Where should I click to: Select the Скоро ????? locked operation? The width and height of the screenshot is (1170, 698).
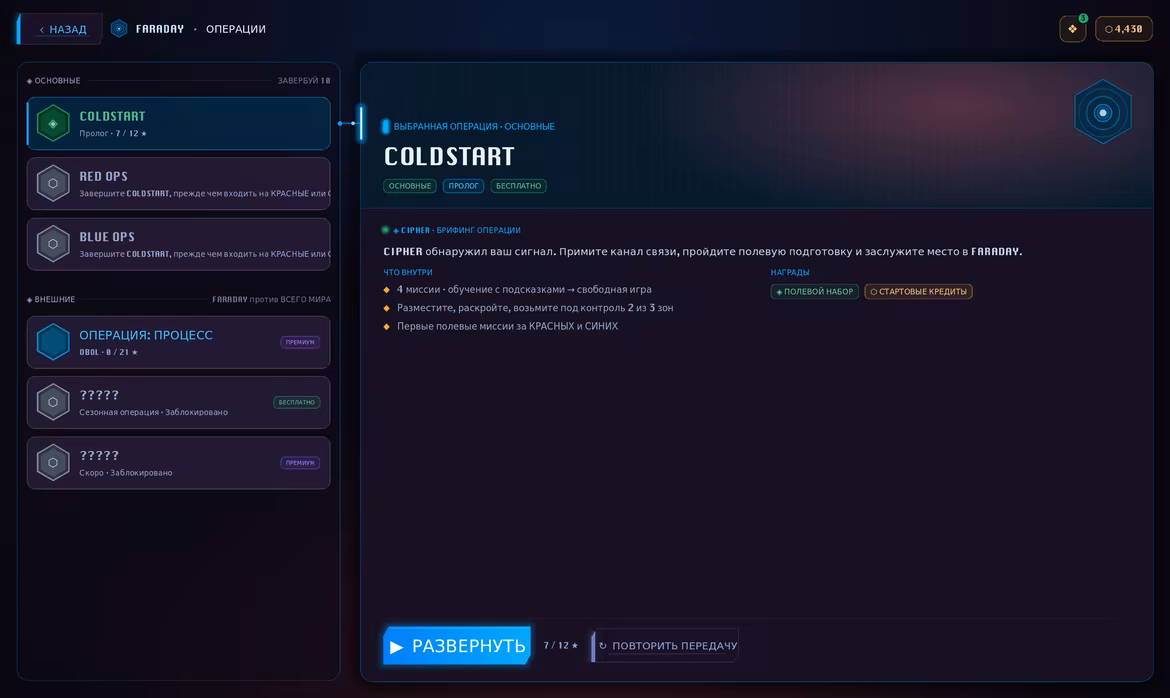[178, 463]
